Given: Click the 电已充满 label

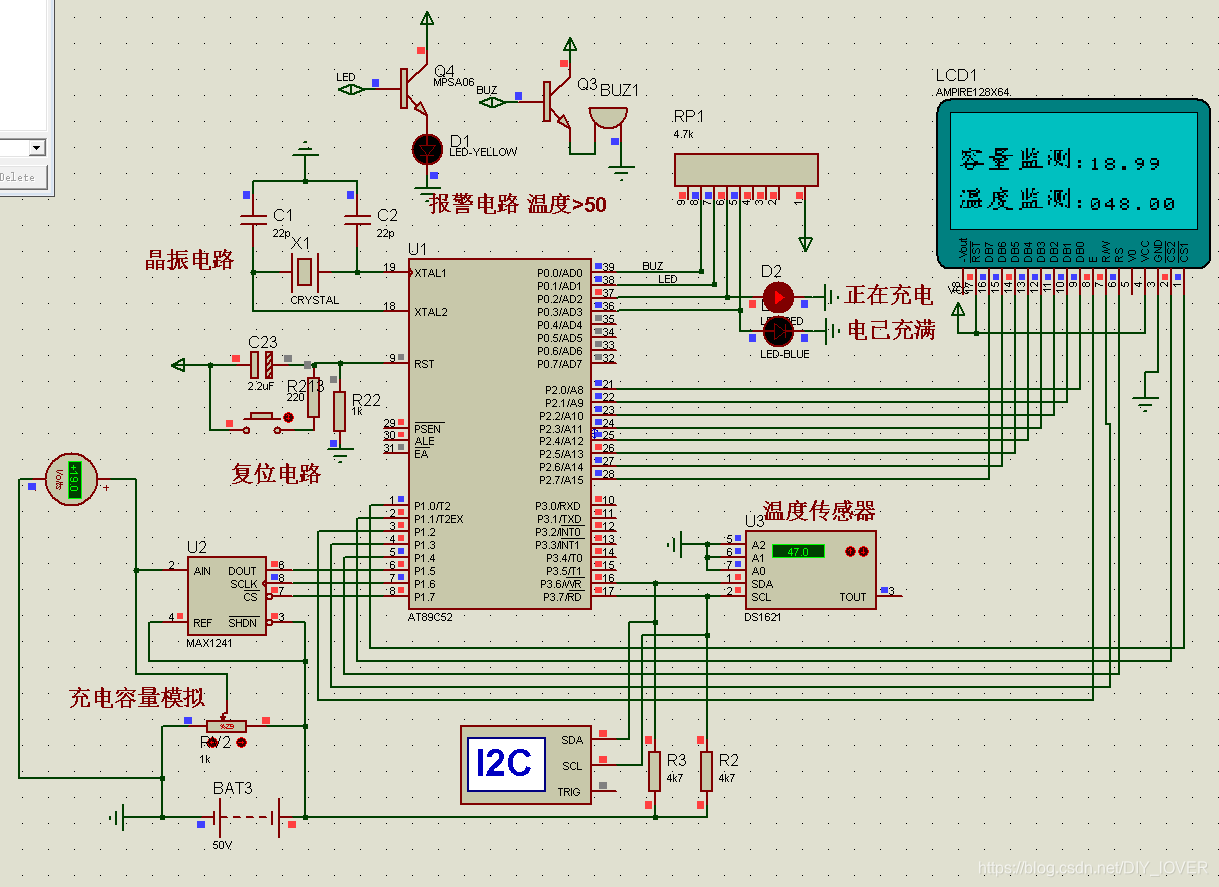Looking at the screenshot, I should click(x=891, y=330).
